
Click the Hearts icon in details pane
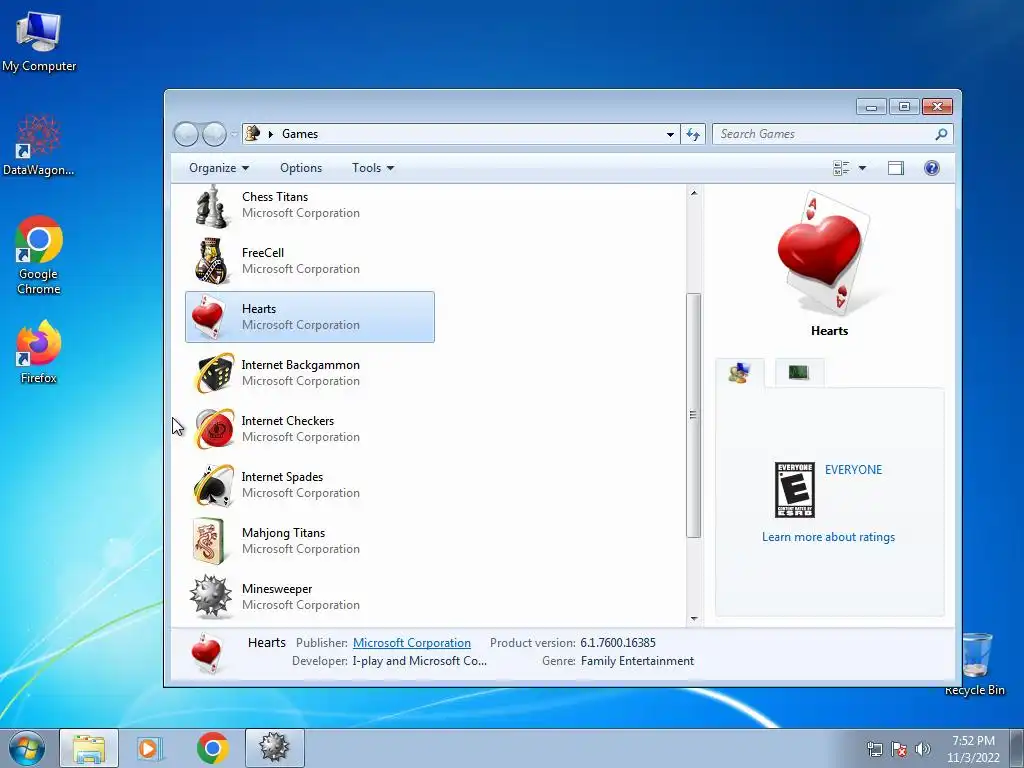pos(206,654)
